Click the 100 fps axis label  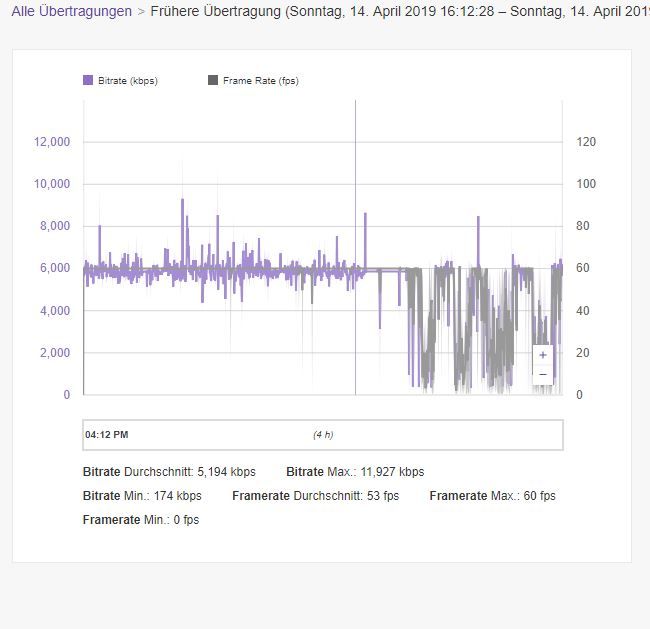click(586, 184)
